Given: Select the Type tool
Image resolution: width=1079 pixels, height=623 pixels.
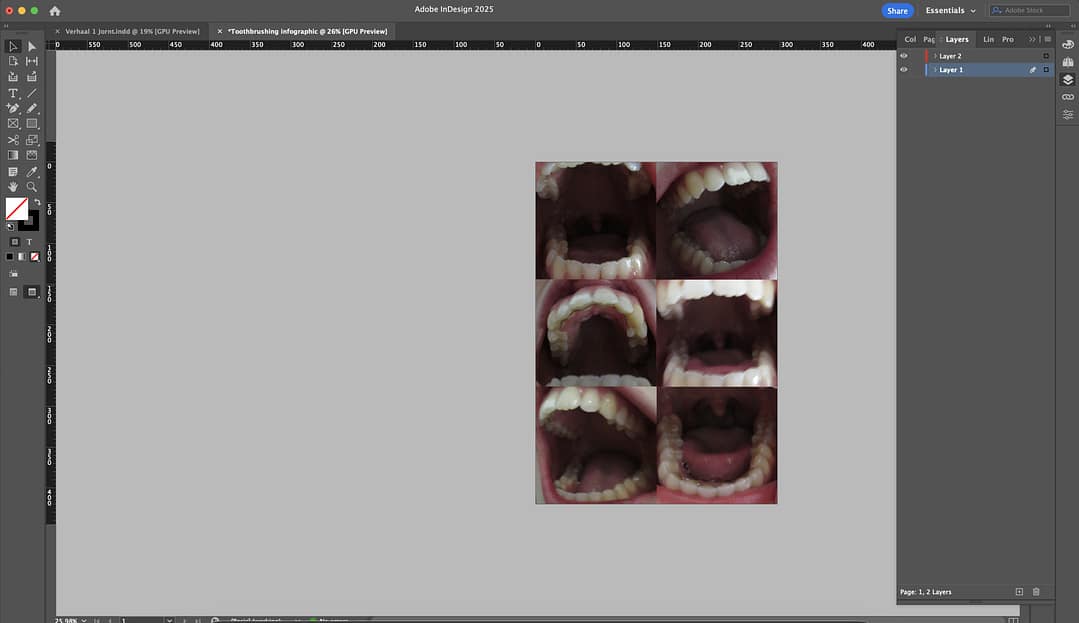Looking at the screenshot, I should [x=13, y=93].
